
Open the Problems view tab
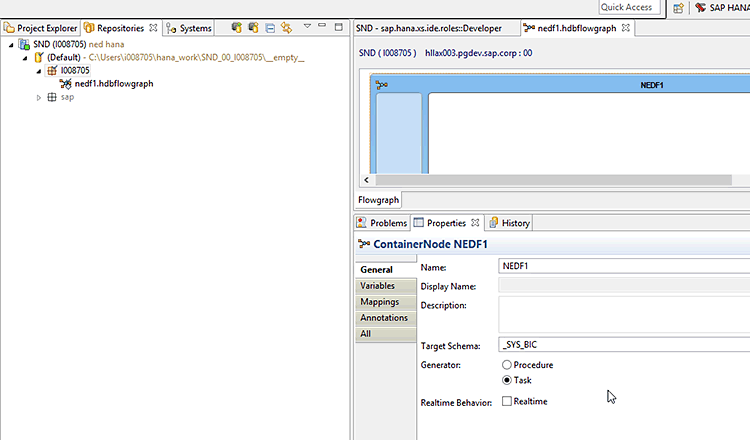click(382, 223)
